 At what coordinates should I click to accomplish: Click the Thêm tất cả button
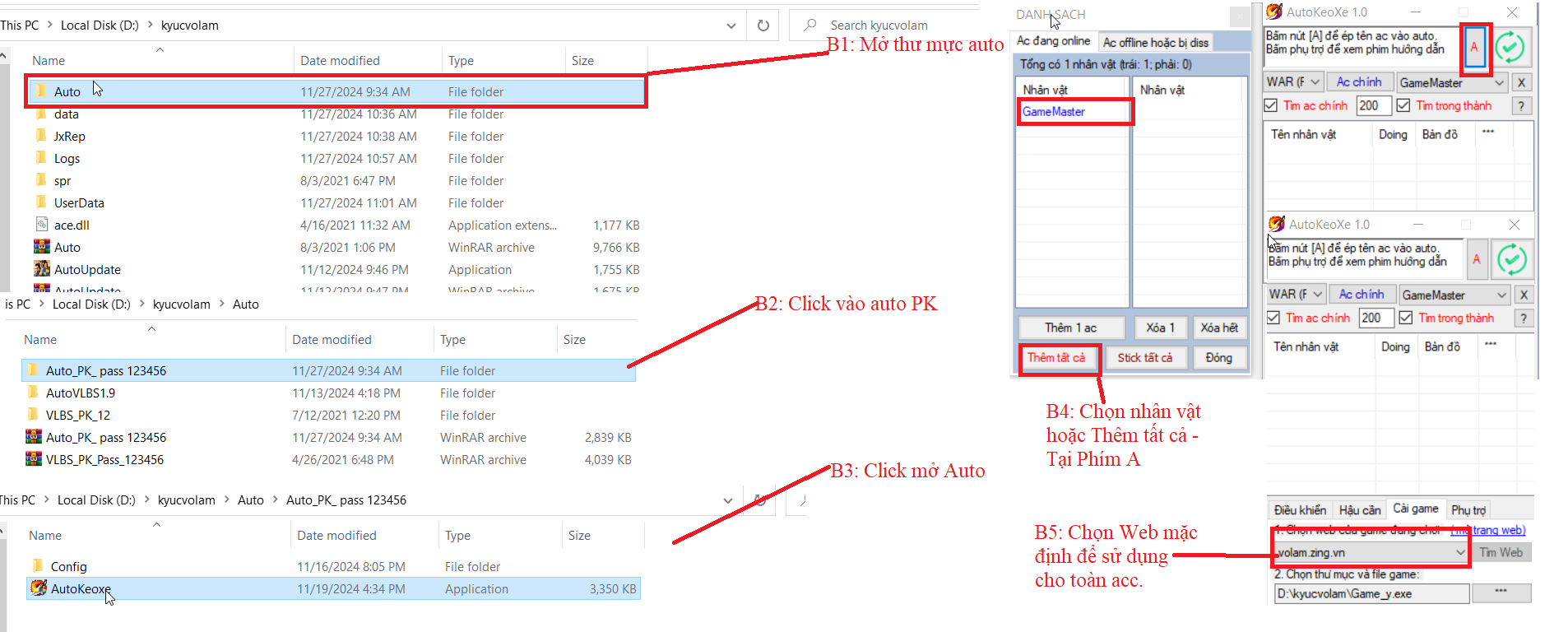tap(1055, 358)
